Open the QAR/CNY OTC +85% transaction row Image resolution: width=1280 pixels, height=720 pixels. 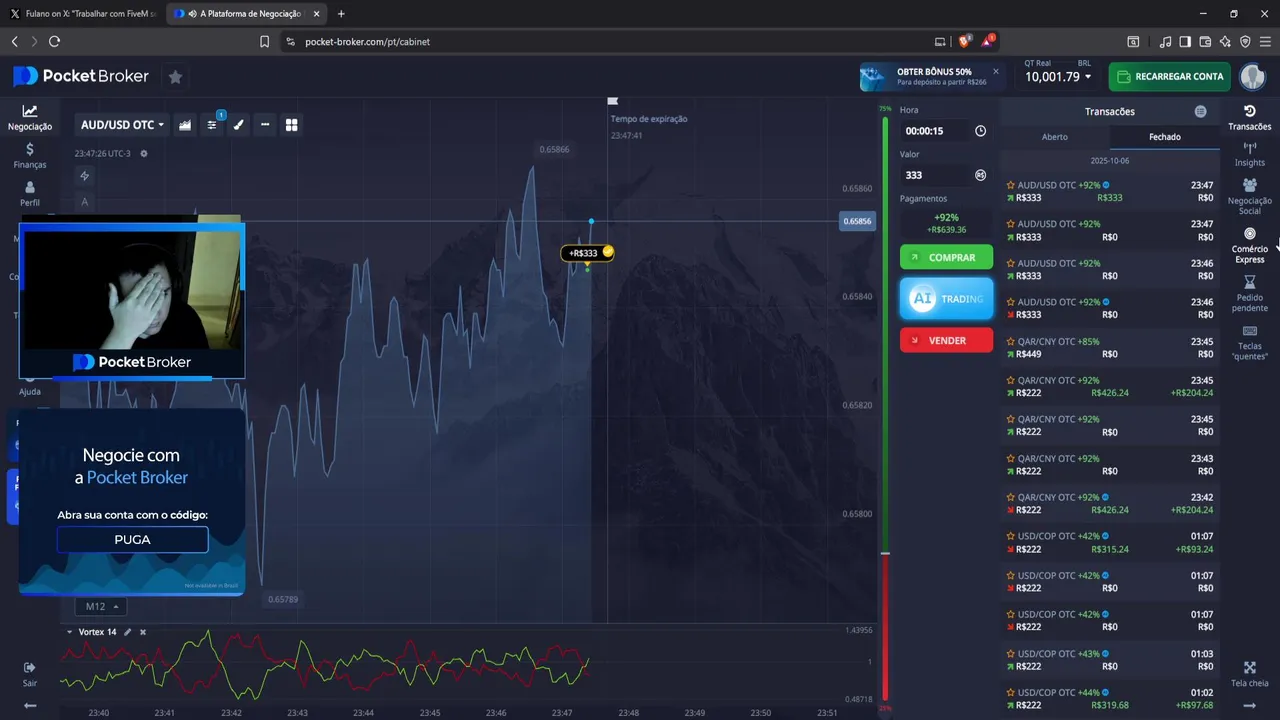point(1110,348)
